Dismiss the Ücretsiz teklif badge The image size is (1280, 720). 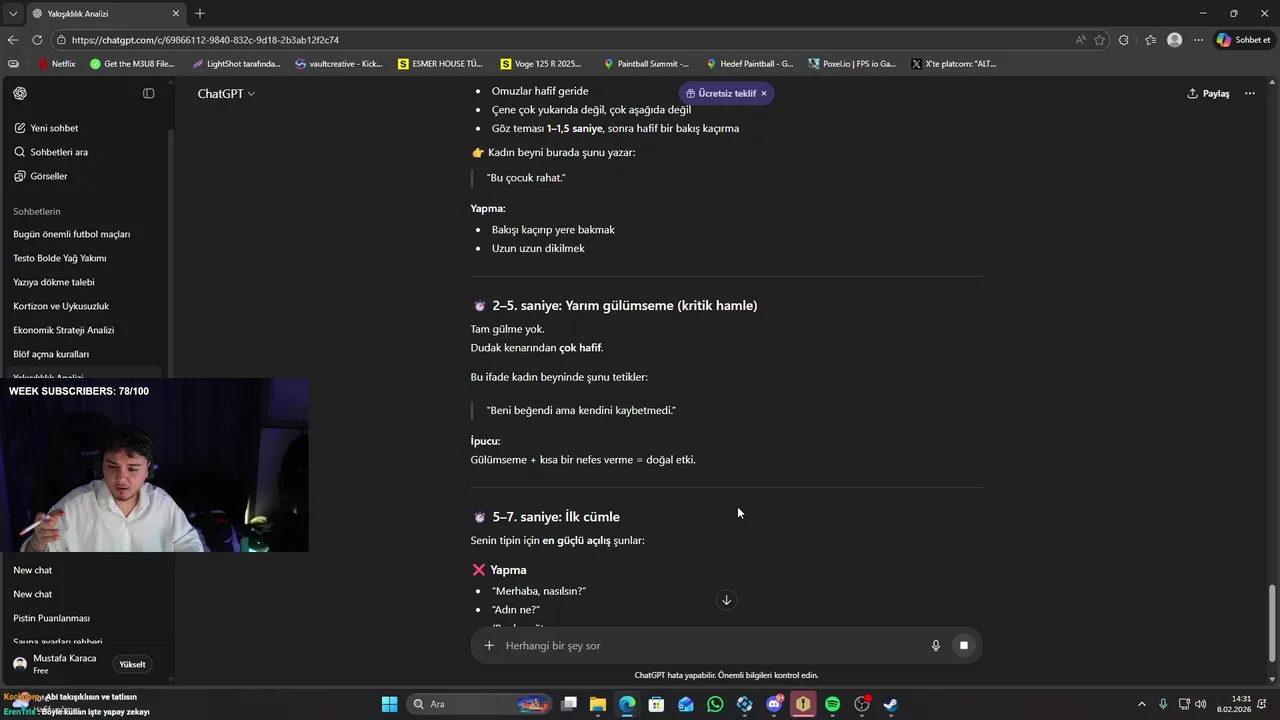point(764,93)
